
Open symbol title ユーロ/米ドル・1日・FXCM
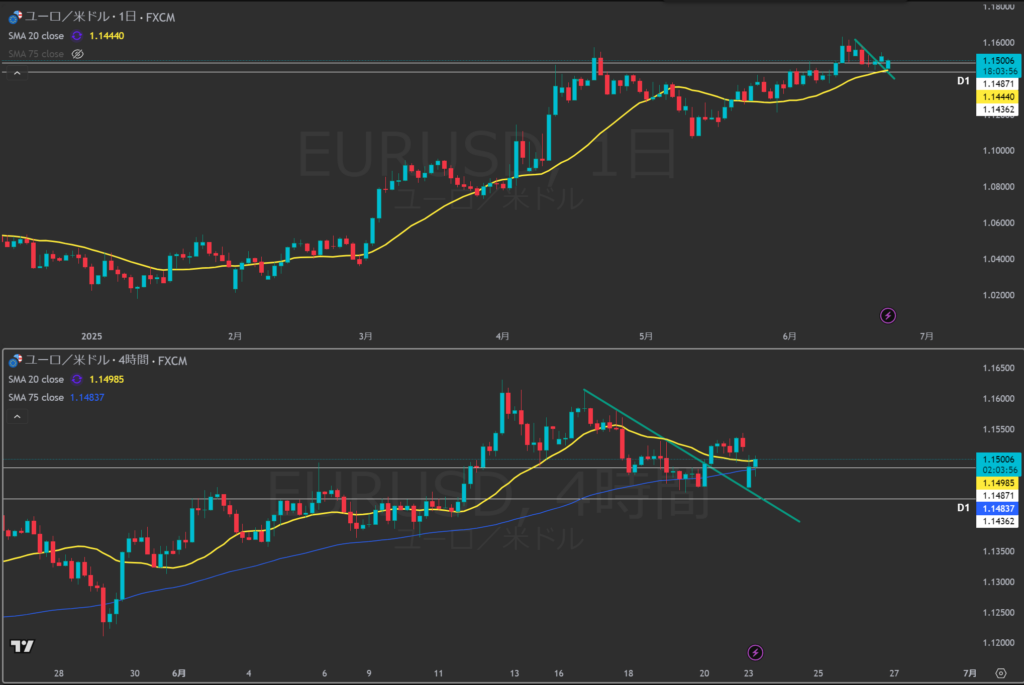pyautogui.click(x=99, y=17)
